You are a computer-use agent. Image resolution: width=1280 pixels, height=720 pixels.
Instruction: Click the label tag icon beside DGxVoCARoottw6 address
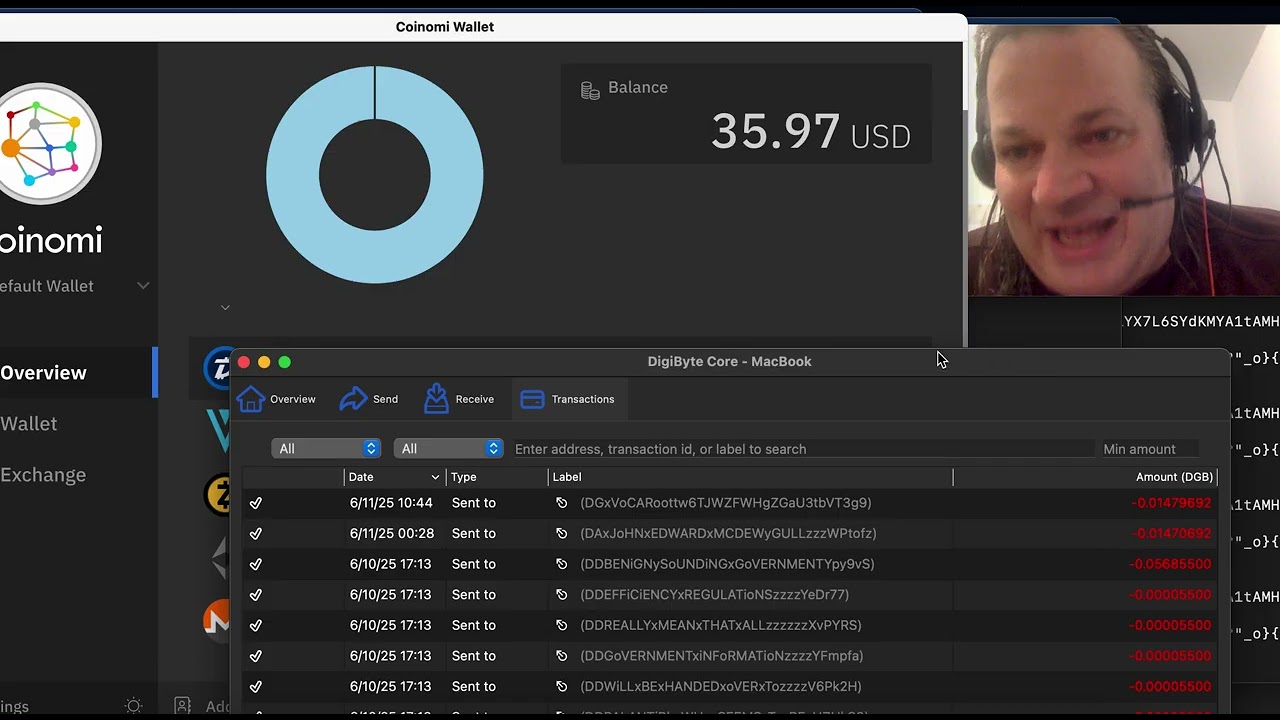pos(562,503)
